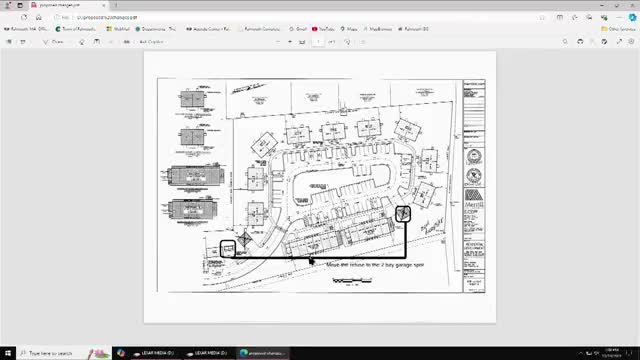Open the page view options icon
Image resolution: width=640 pixels, height=360 pixels.
point(363,42)
